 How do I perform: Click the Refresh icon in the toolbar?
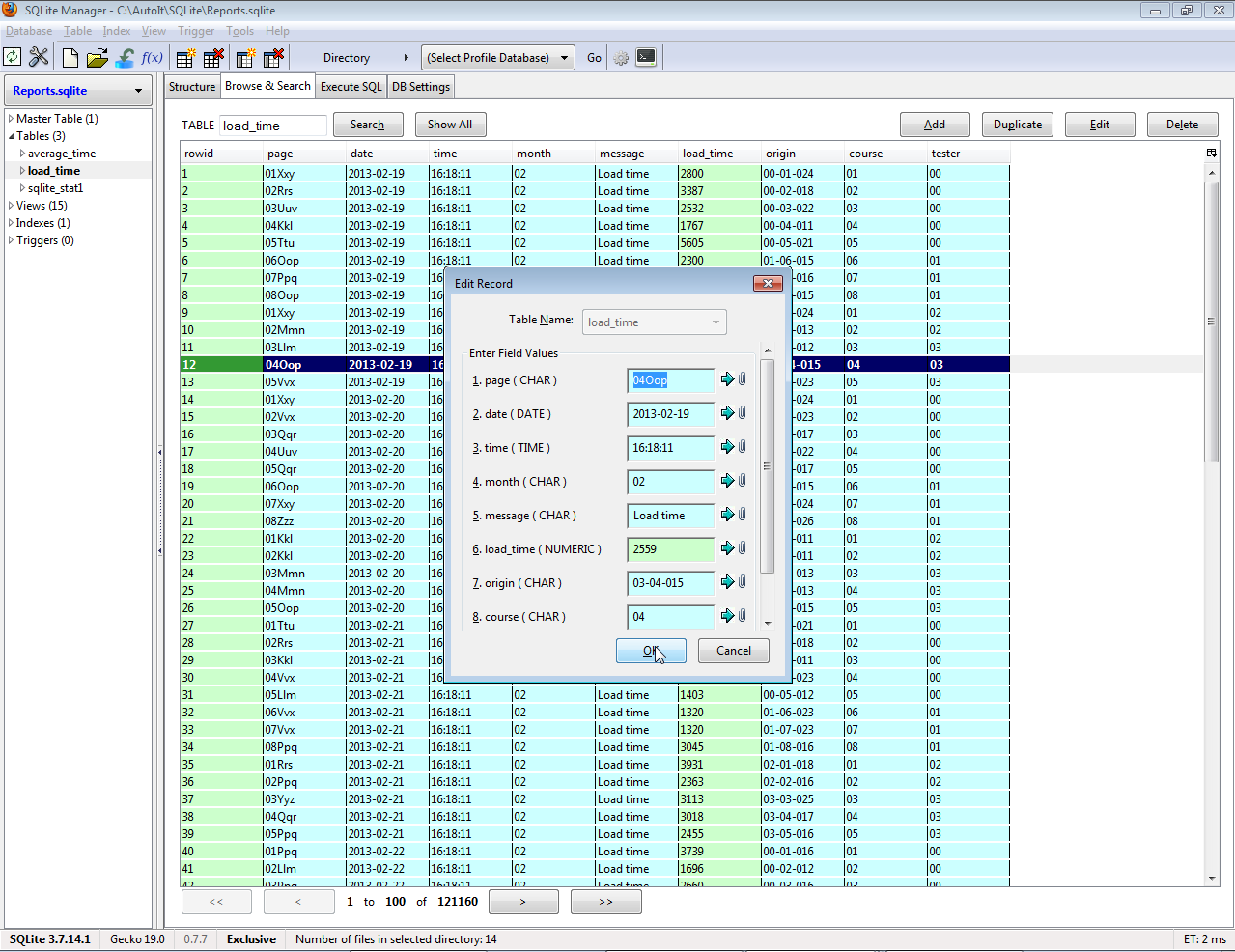[13, 58]
